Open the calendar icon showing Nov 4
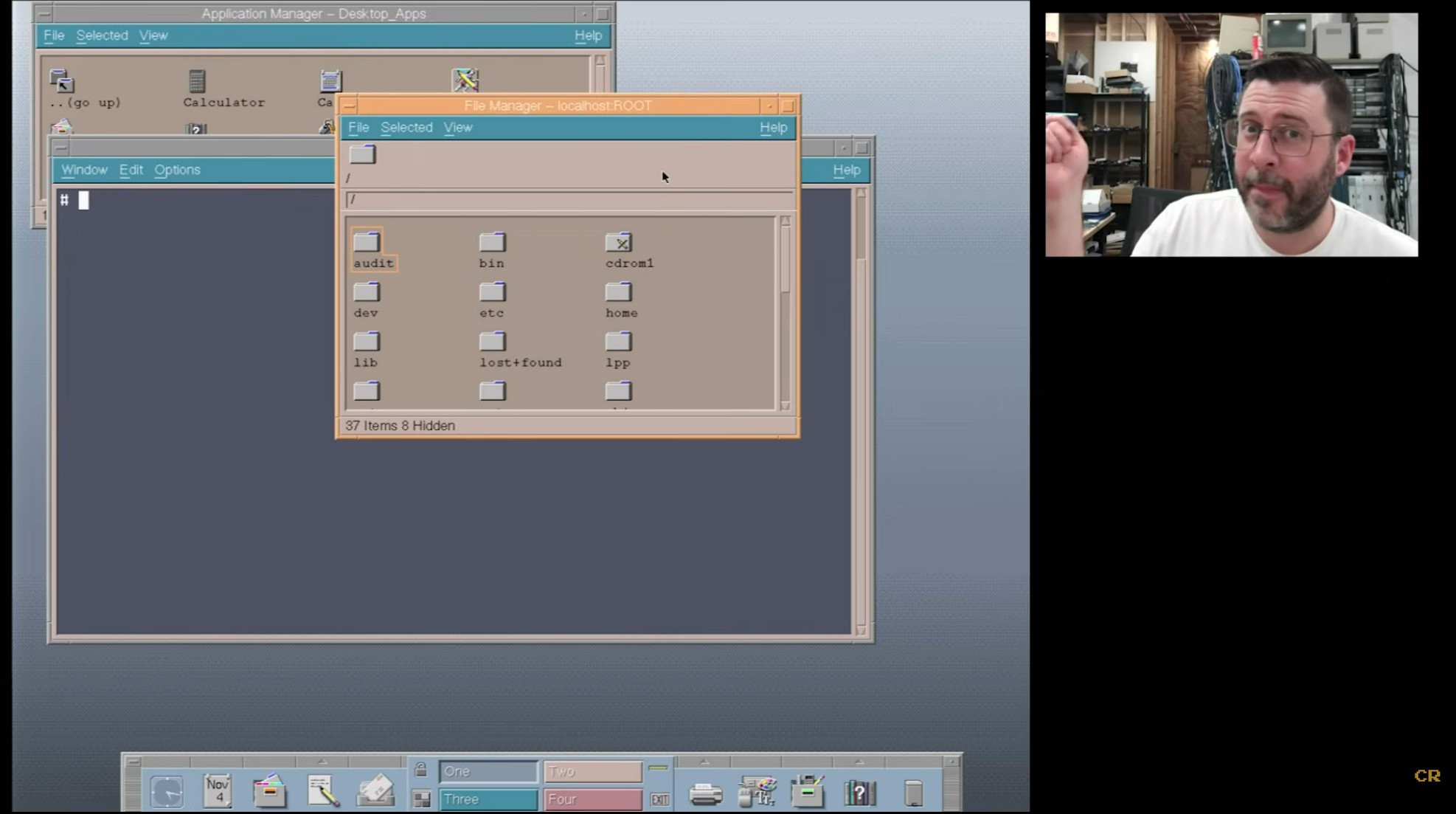The width and height of the screenshot is (1456, 814). point(218,791)
